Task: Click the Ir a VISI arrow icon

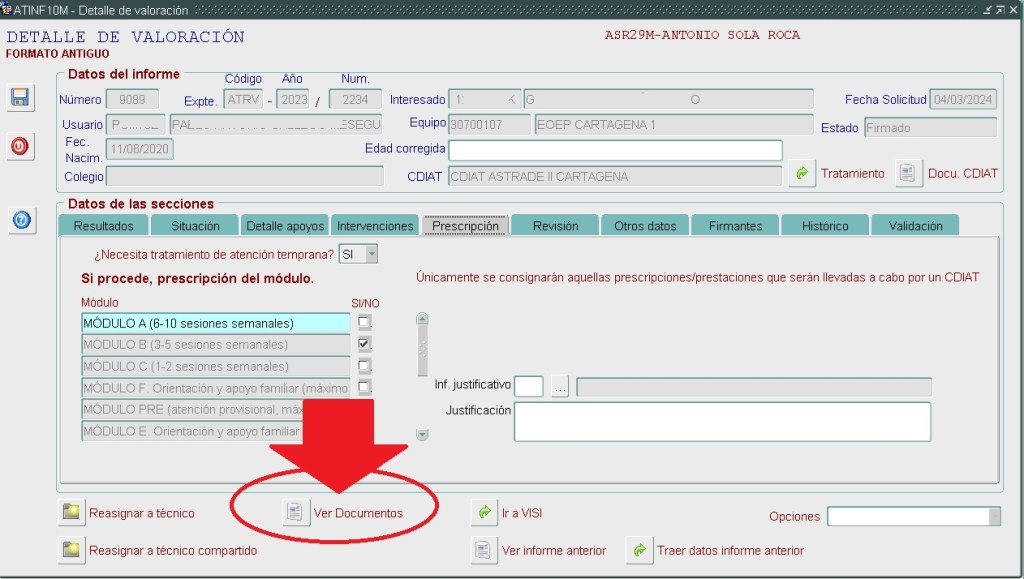Action: coord(484,513)
